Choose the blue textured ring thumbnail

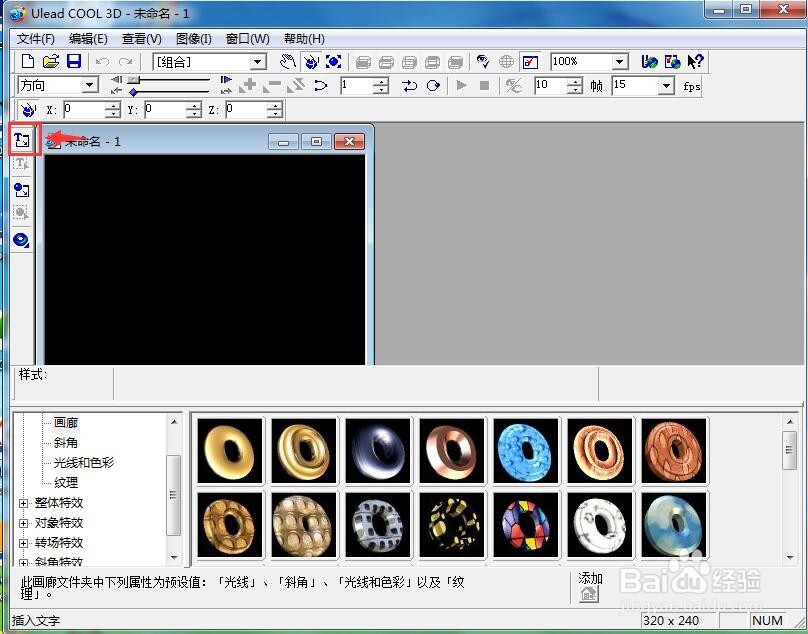click(526, 451)
